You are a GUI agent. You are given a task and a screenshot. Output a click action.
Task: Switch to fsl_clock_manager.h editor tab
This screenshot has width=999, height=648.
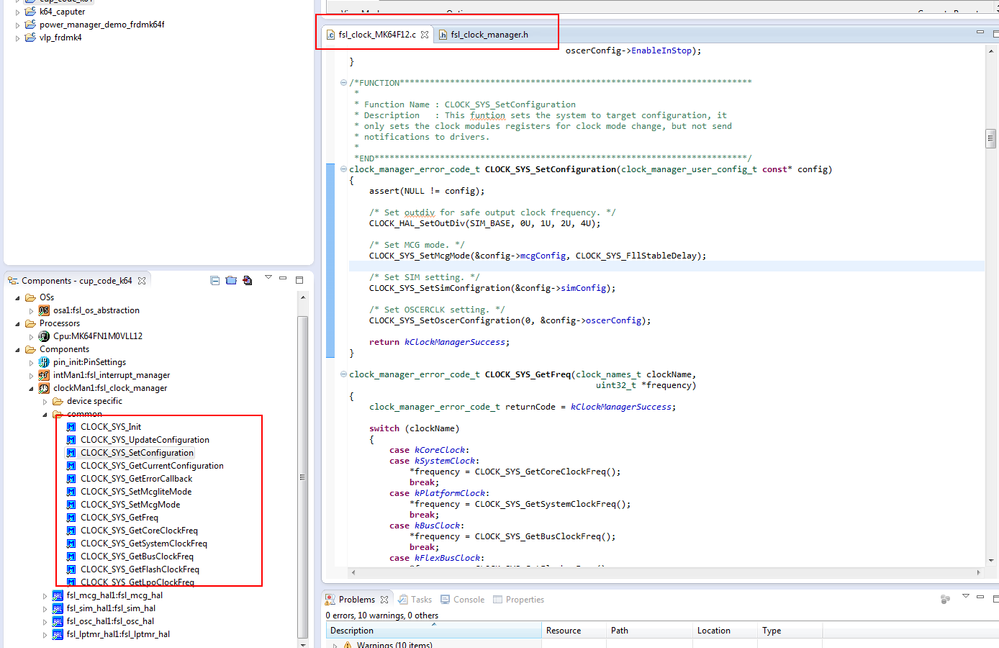[489, 34]
